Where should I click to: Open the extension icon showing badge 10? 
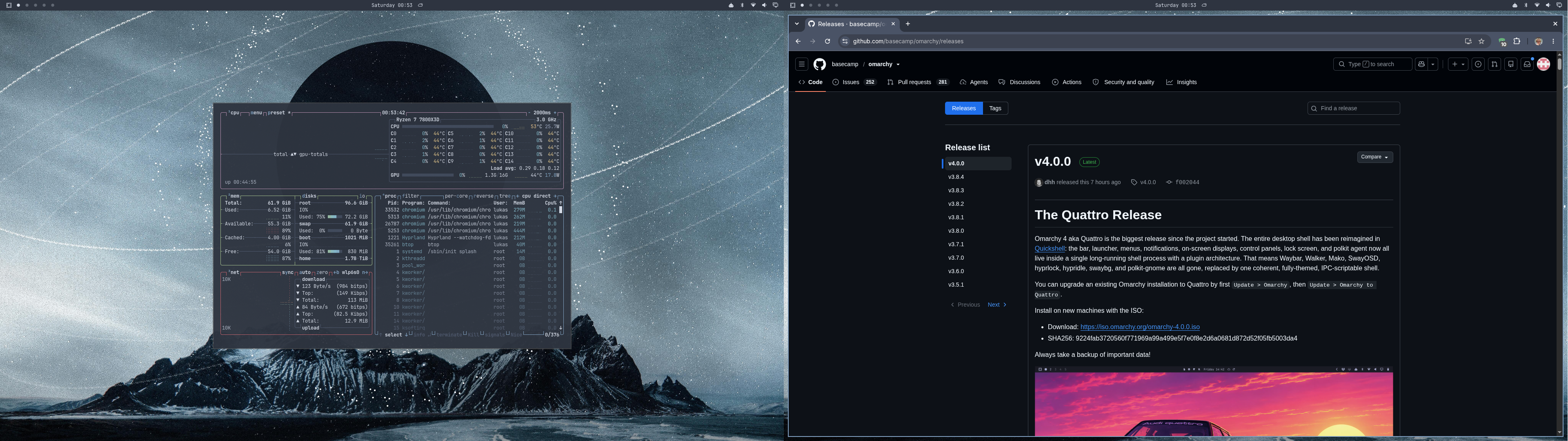tap(1502, 41)
